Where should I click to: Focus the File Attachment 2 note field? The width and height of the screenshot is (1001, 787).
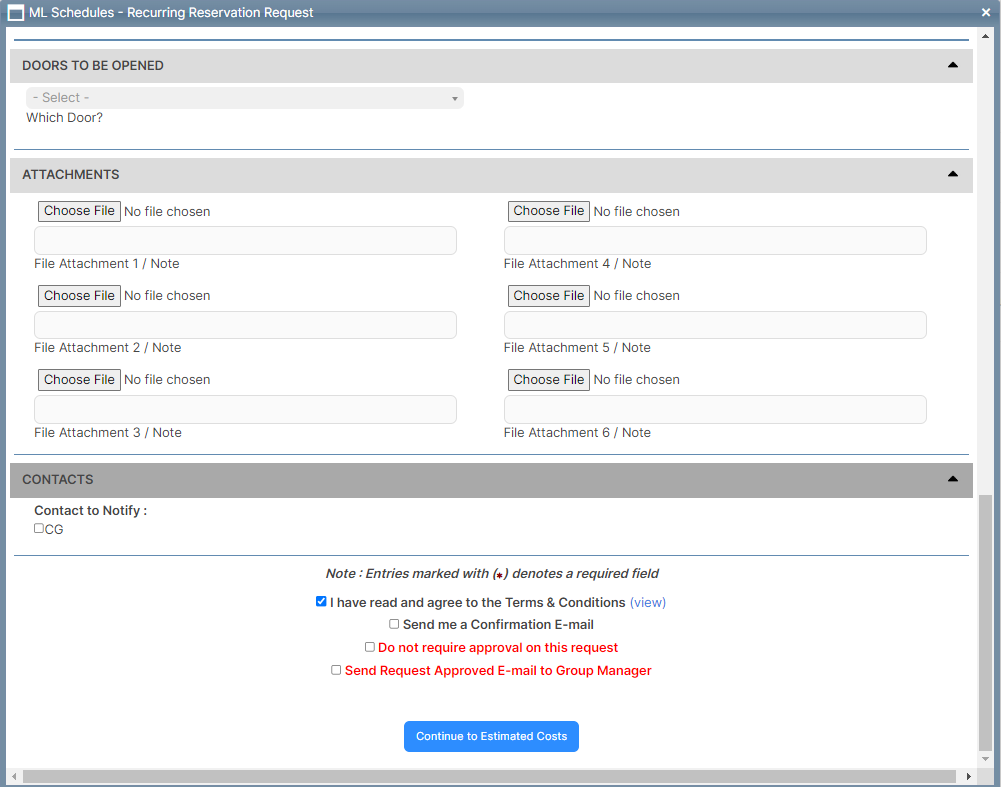(x=245, y=325)
